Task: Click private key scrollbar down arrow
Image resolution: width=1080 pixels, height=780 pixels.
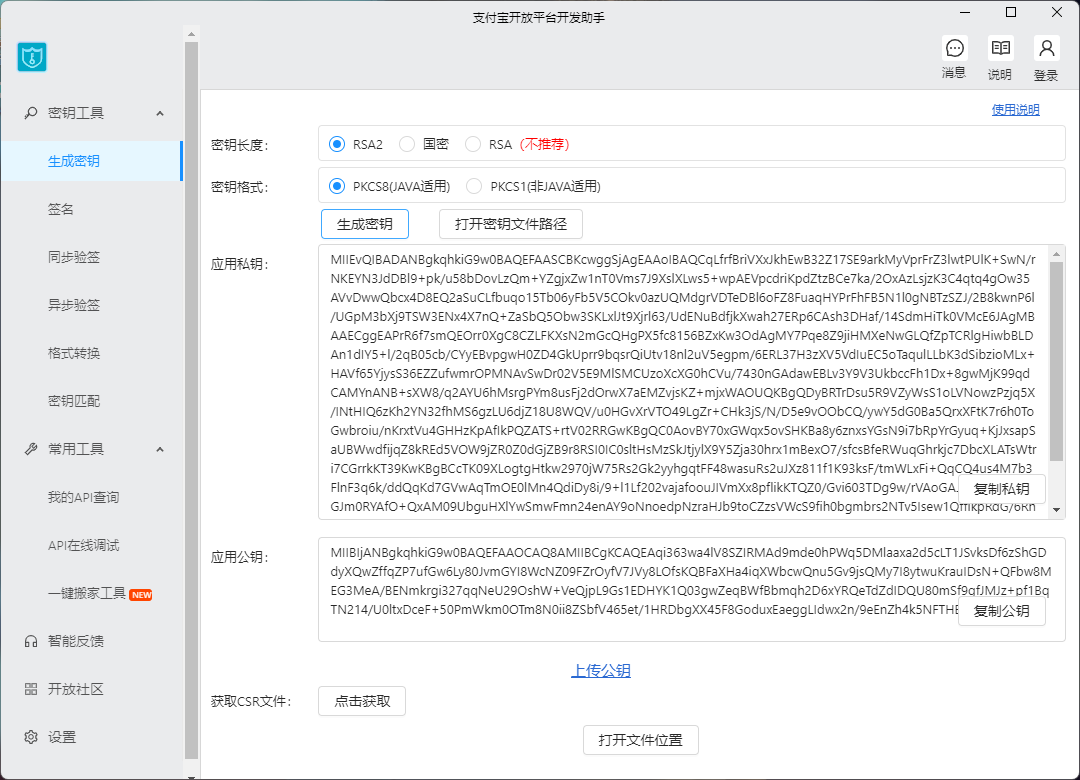Action: tap(1057, 511)
